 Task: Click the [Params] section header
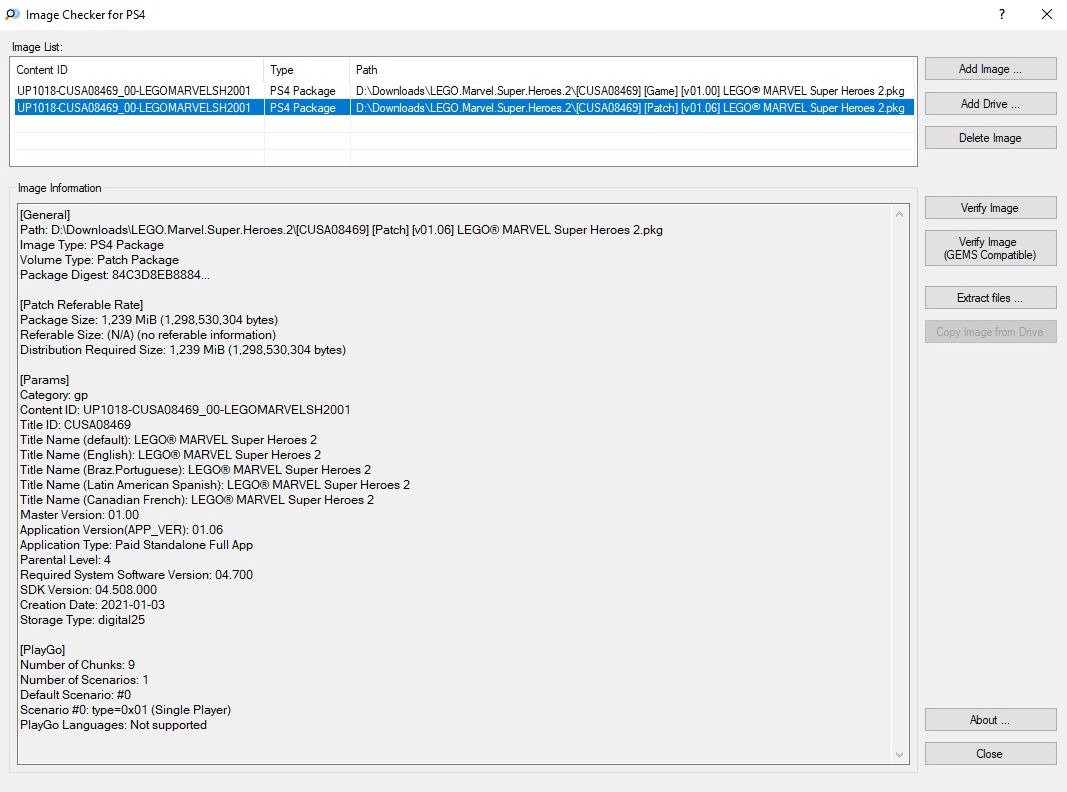44,380
